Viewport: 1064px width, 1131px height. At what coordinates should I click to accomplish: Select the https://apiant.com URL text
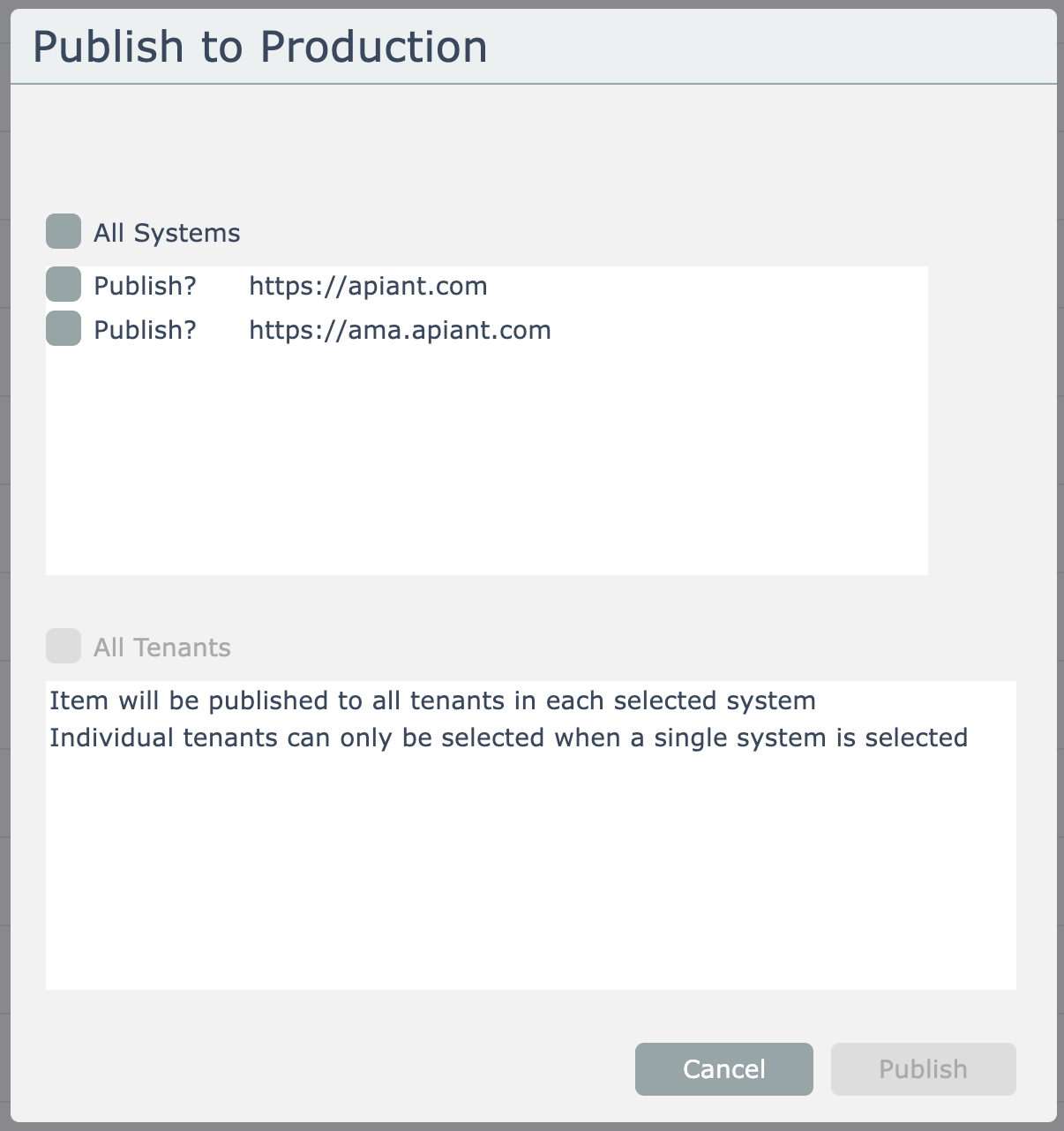click(x=368, y=286)
